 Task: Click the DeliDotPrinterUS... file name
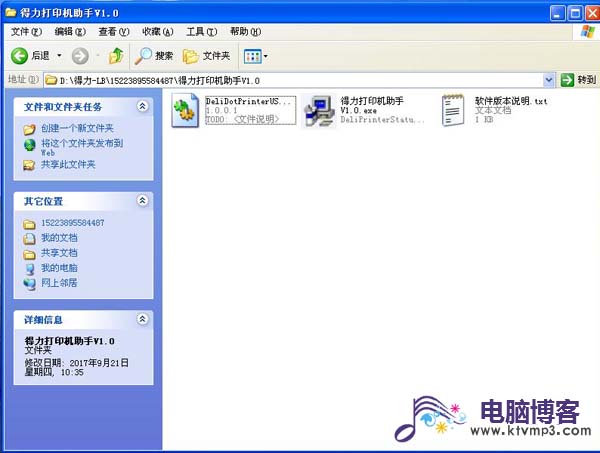coord(248,101)
